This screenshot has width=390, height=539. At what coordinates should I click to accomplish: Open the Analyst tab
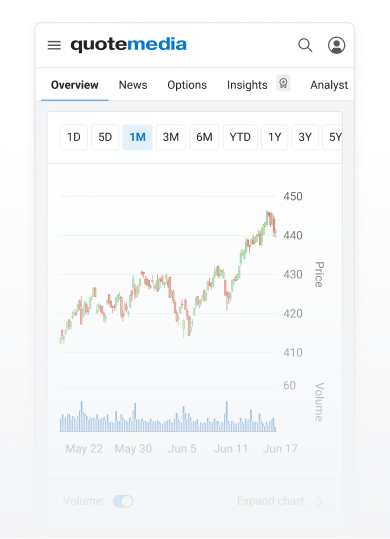[329, 85]
